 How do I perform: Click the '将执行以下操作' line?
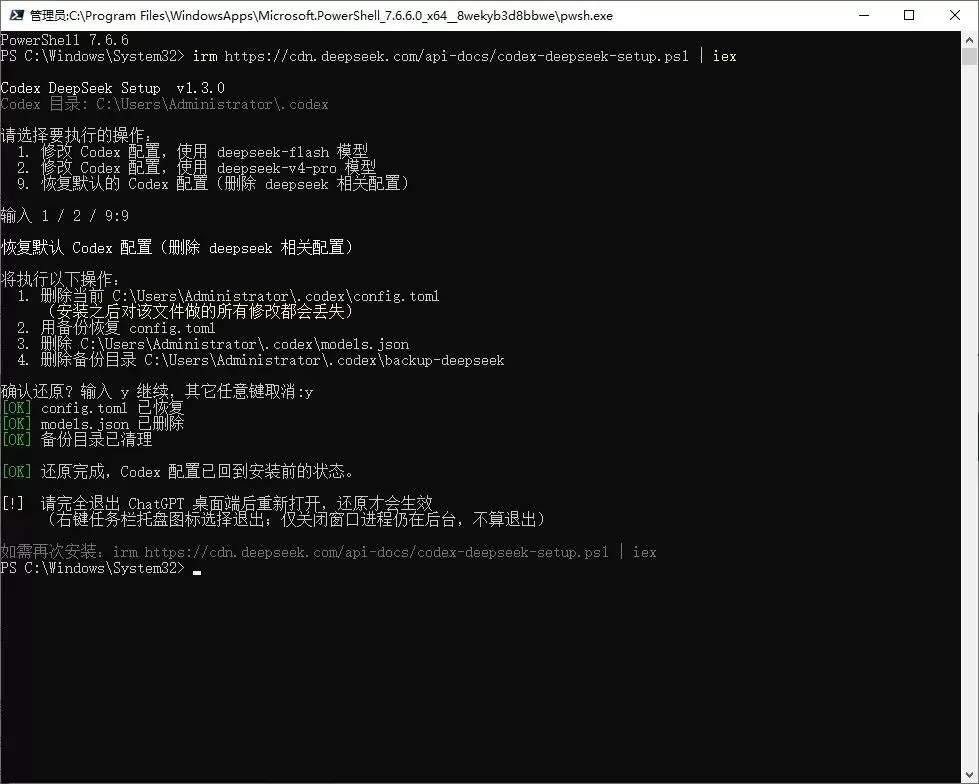click(x=61, y=279)
